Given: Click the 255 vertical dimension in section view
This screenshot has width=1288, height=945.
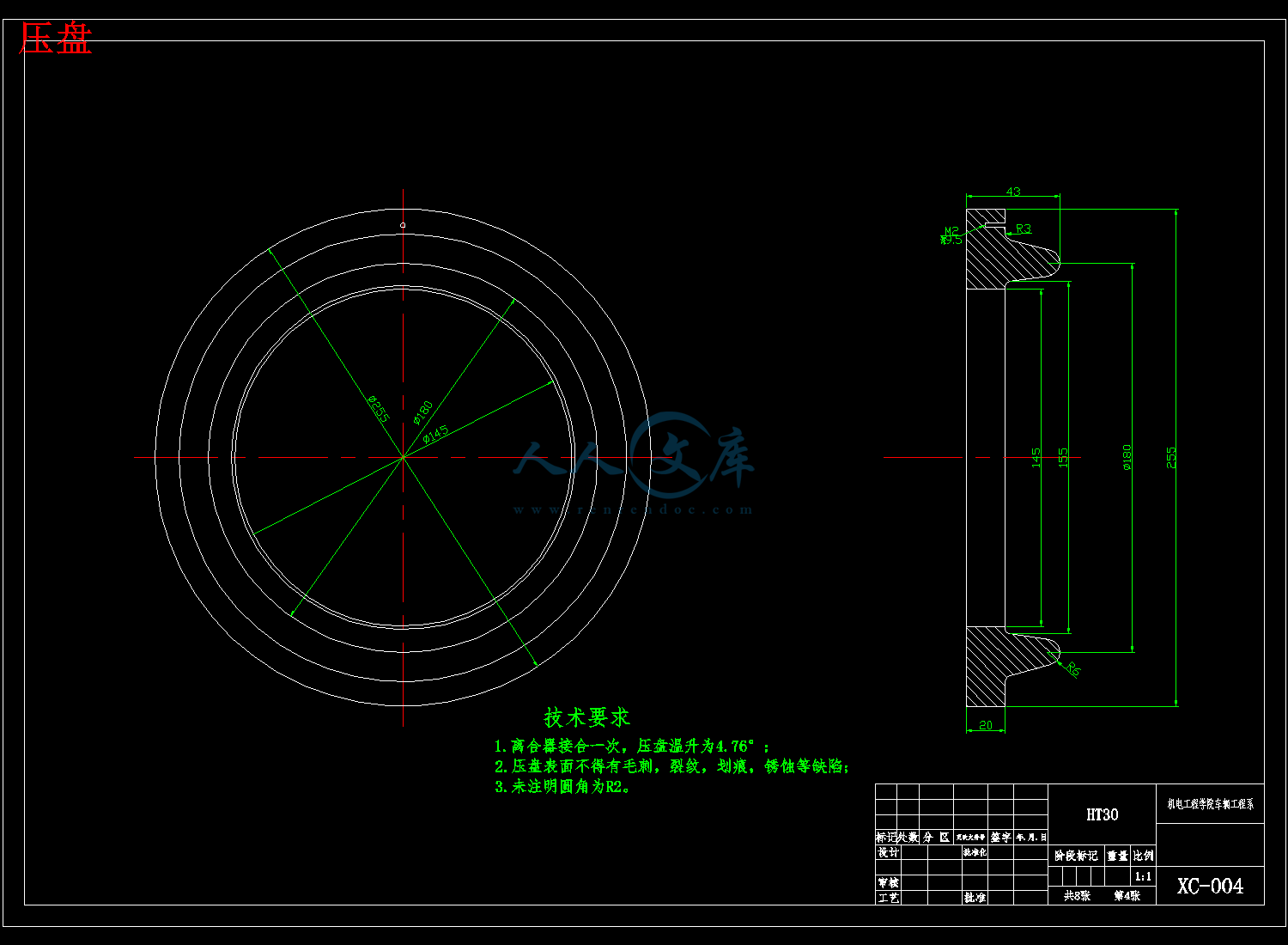Looking at the screenshot, I should [x=1171, y=457].
